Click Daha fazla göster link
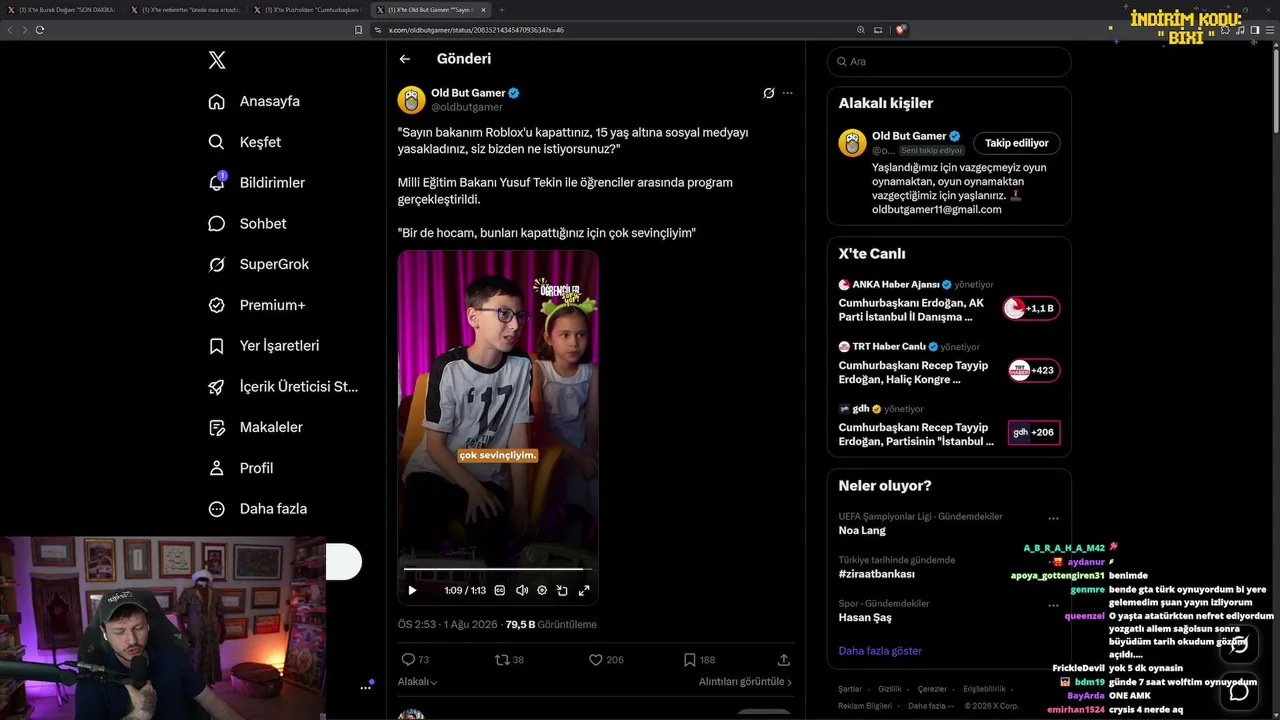The image size is (1280, 720). pos(880,651)
